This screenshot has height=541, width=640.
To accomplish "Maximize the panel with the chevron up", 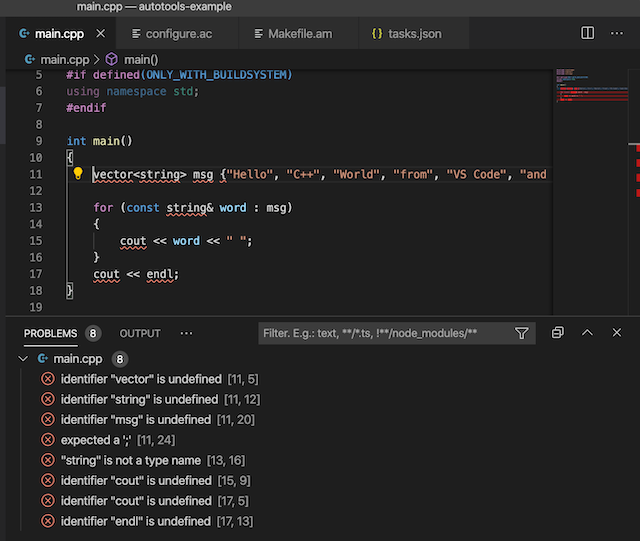I will click(587, 333).
